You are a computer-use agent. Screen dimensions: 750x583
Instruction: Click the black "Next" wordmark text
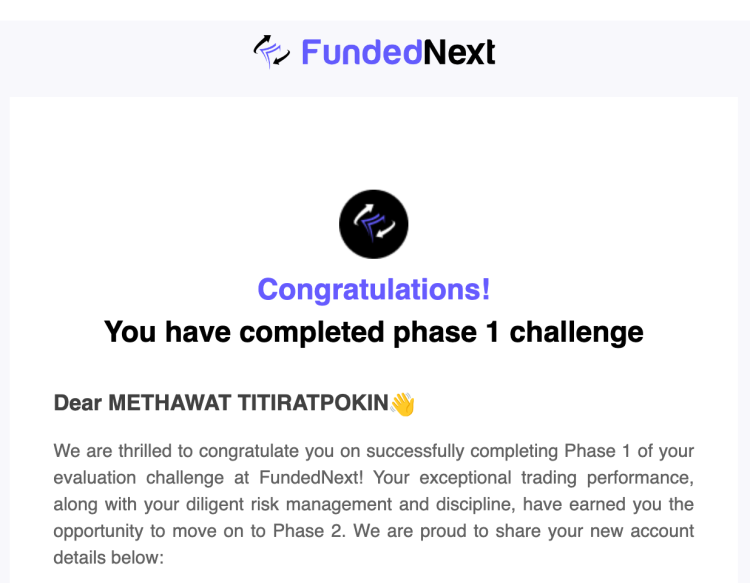pos(459,51)
